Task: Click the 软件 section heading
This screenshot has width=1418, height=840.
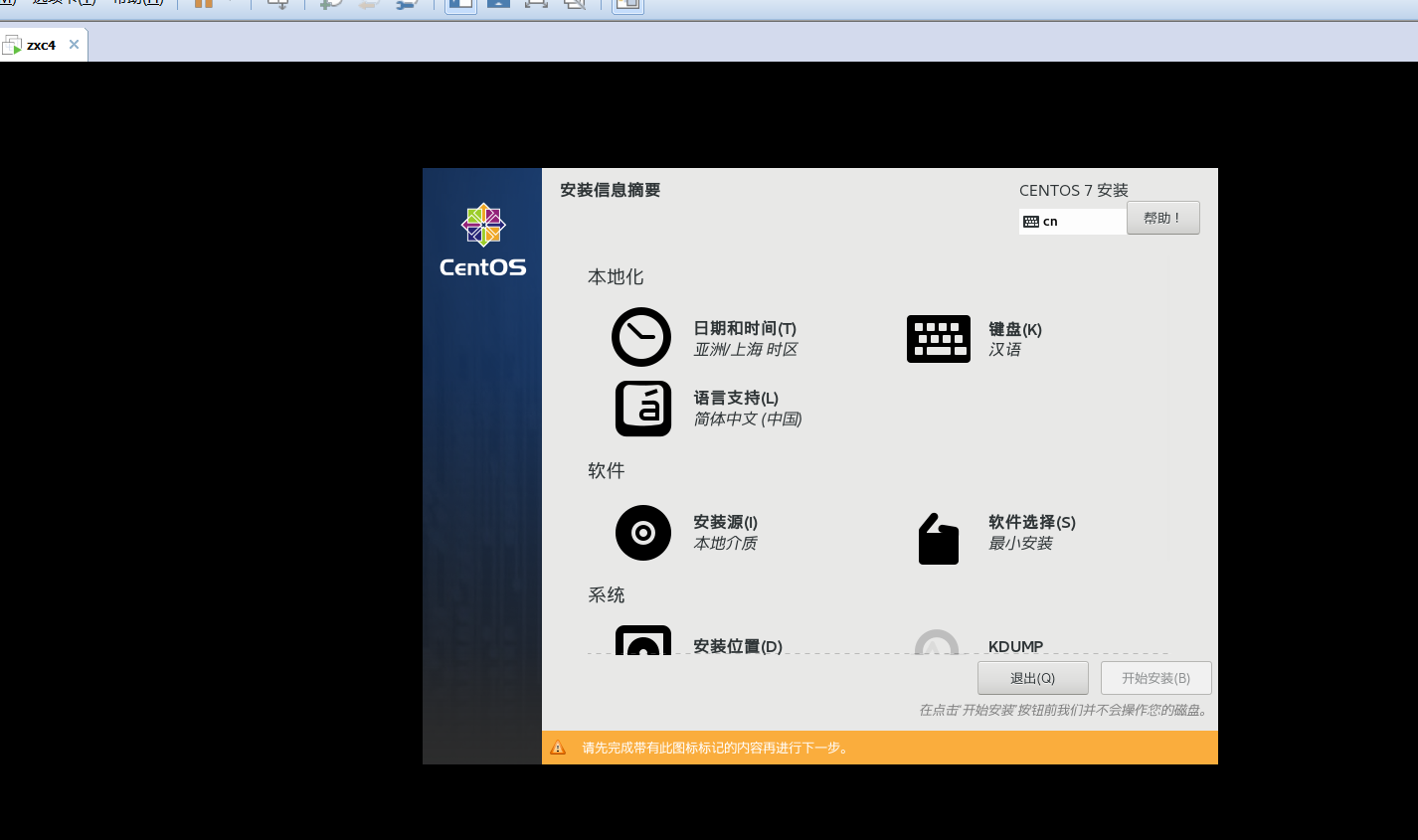Action: (x=606, y=471)
